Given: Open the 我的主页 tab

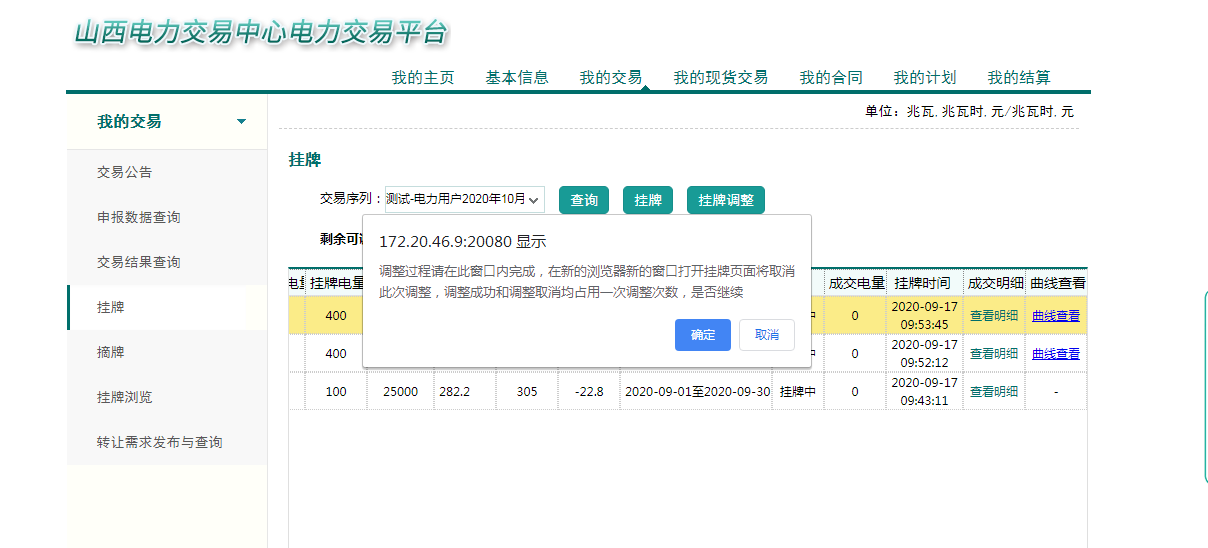Looking at the screenshot, I should tap(422, 78).
